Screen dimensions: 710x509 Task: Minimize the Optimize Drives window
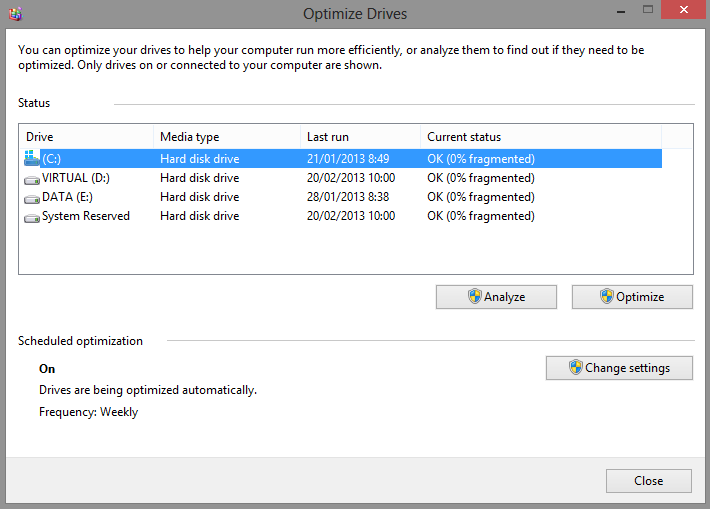click(x=621, y=11)
